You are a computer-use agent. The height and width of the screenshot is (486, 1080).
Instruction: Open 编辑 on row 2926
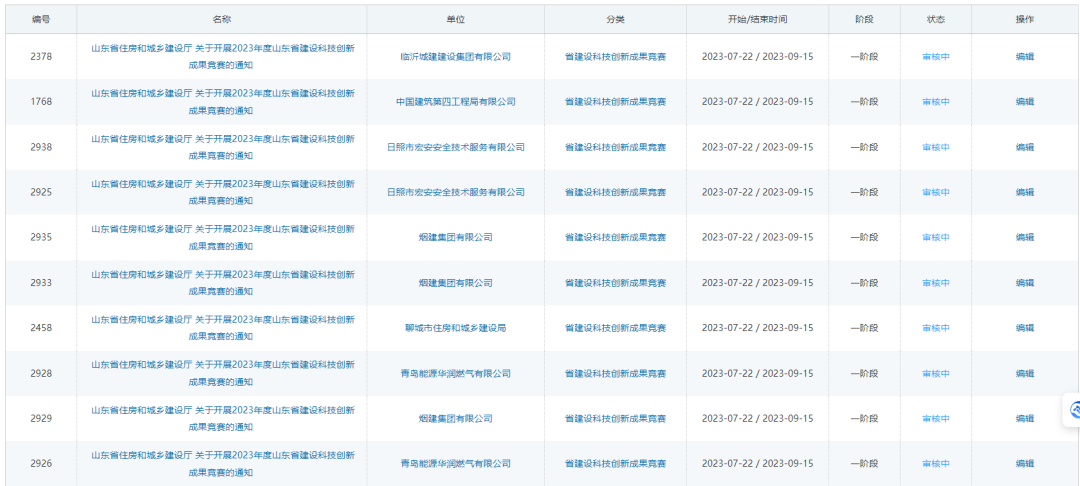point(1025,464)
